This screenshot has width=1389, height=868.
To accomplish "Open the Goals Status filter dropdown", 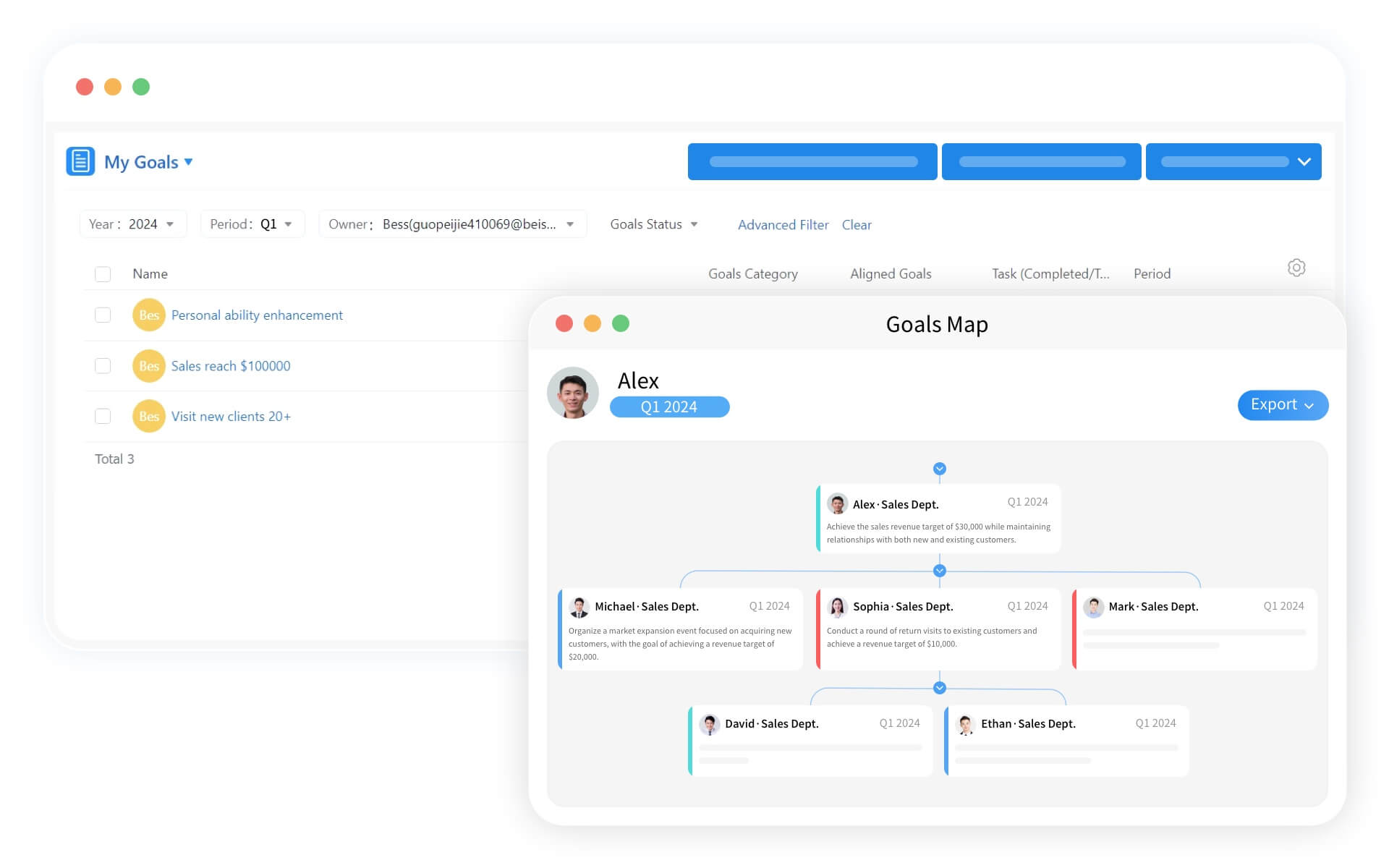I will tap(653, 224).
